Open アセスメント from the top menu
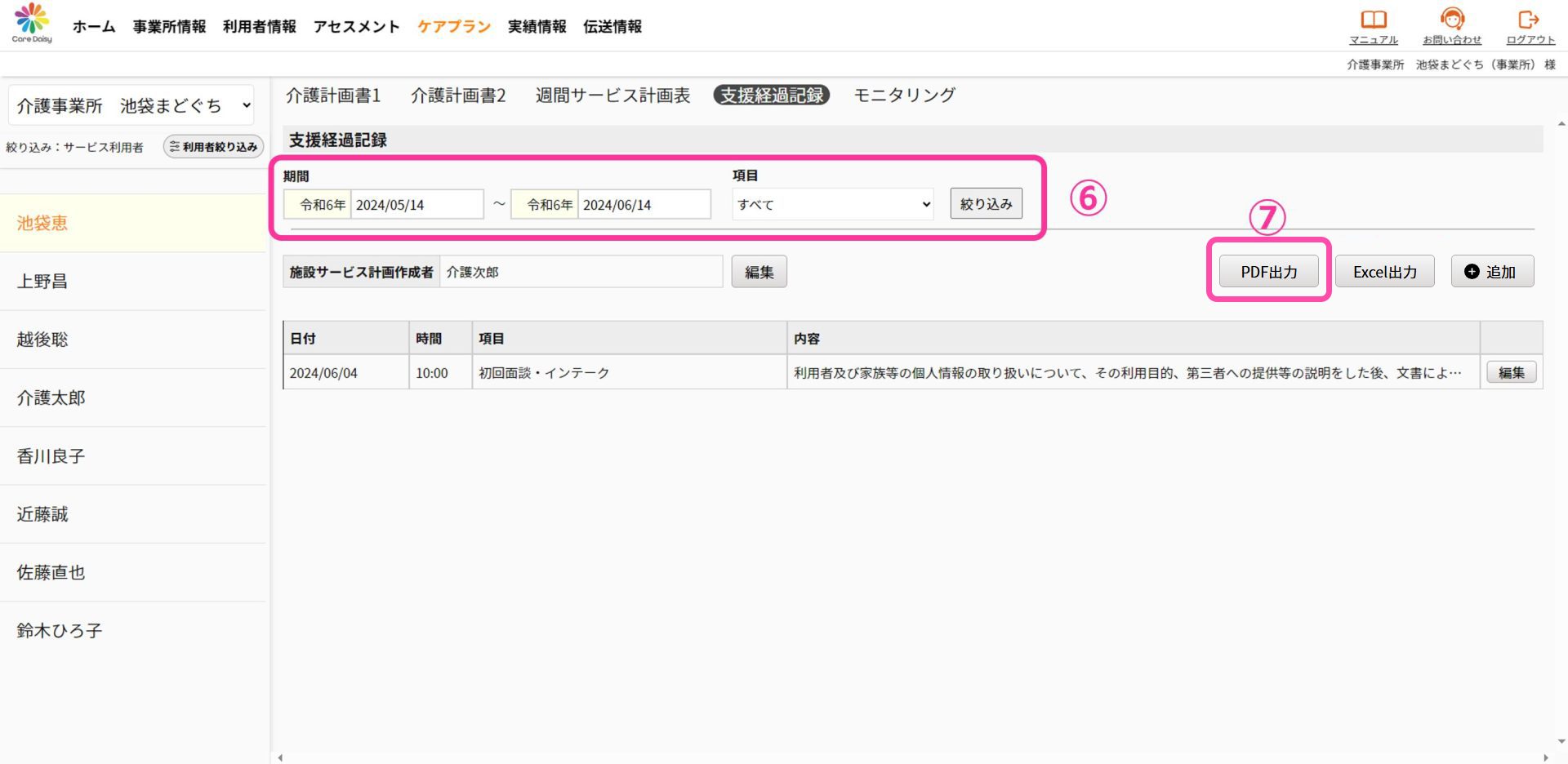 click(356, 27)
